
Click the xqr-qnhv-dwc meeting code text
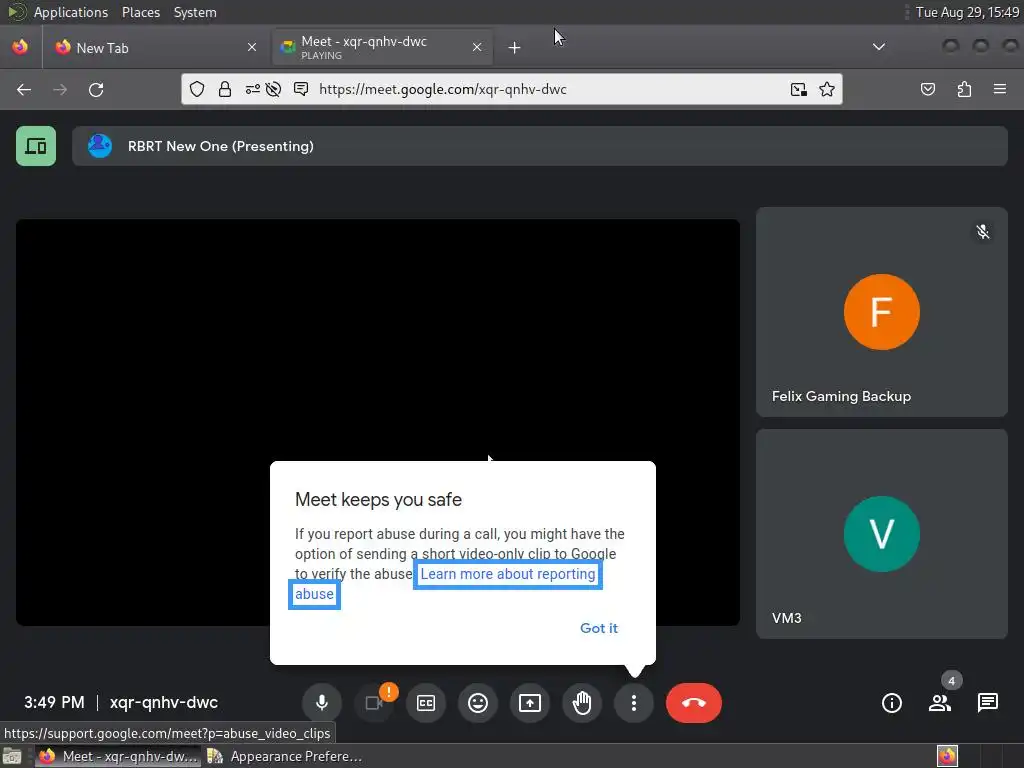coord(164,703)
